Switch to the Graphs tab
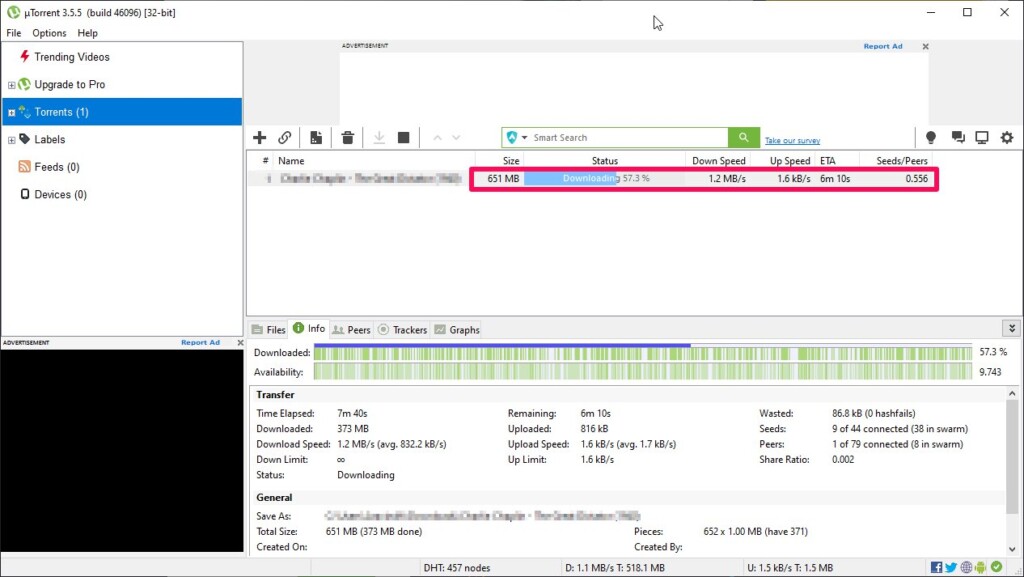The width and height of the screenshot is (1024, 577). [x=456, y=330]
